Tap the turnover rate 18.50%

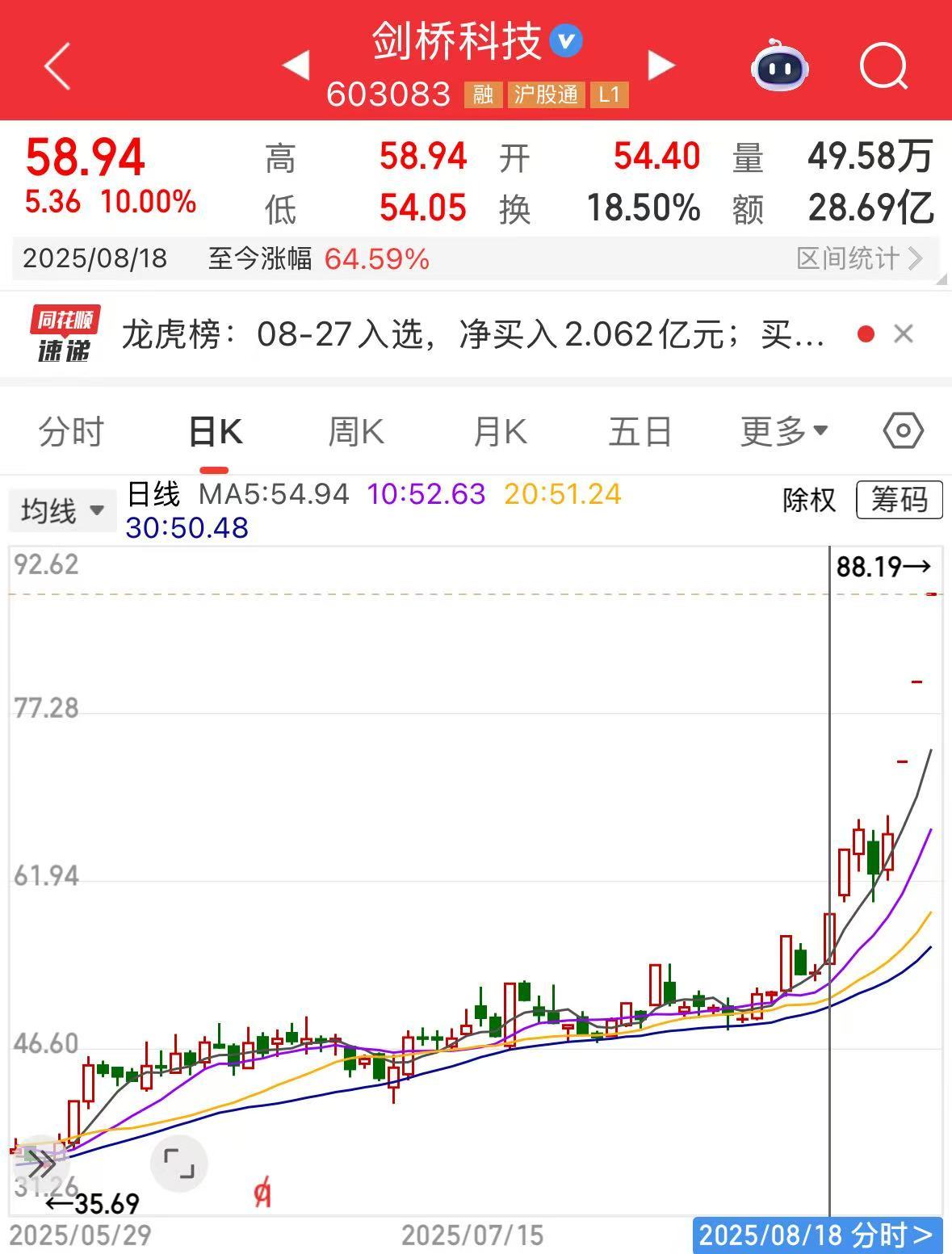644,208
